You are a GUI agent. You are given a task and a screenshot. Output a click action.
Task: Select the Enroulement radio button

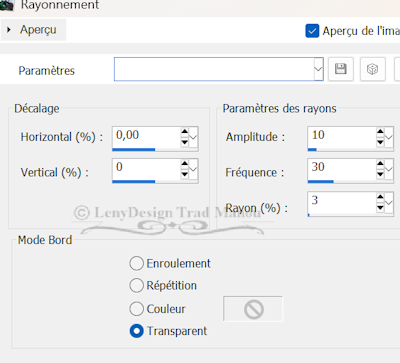pos(136,263)
